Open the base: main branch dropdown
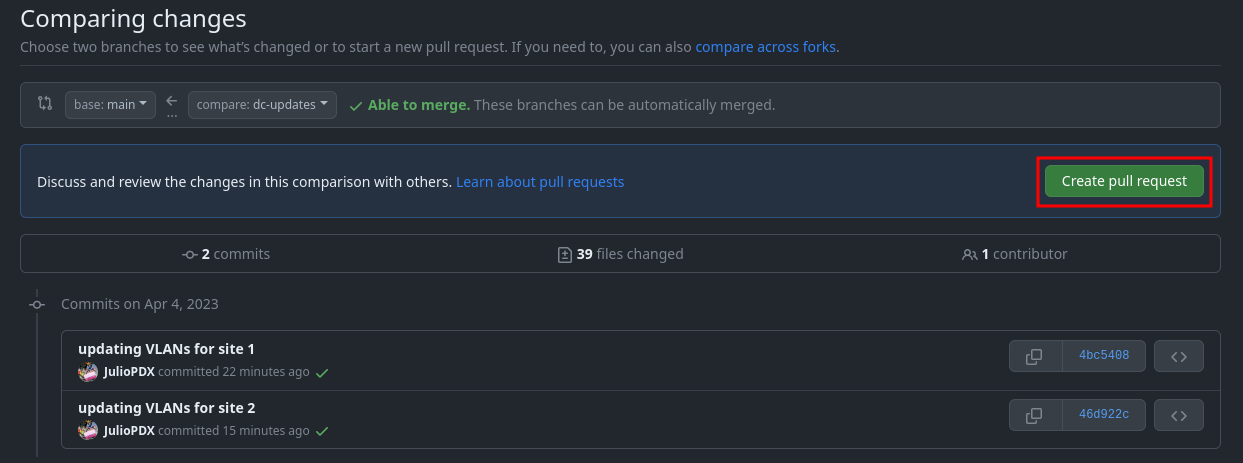Viewport: 1243px width, 463px height. point(110,104)
